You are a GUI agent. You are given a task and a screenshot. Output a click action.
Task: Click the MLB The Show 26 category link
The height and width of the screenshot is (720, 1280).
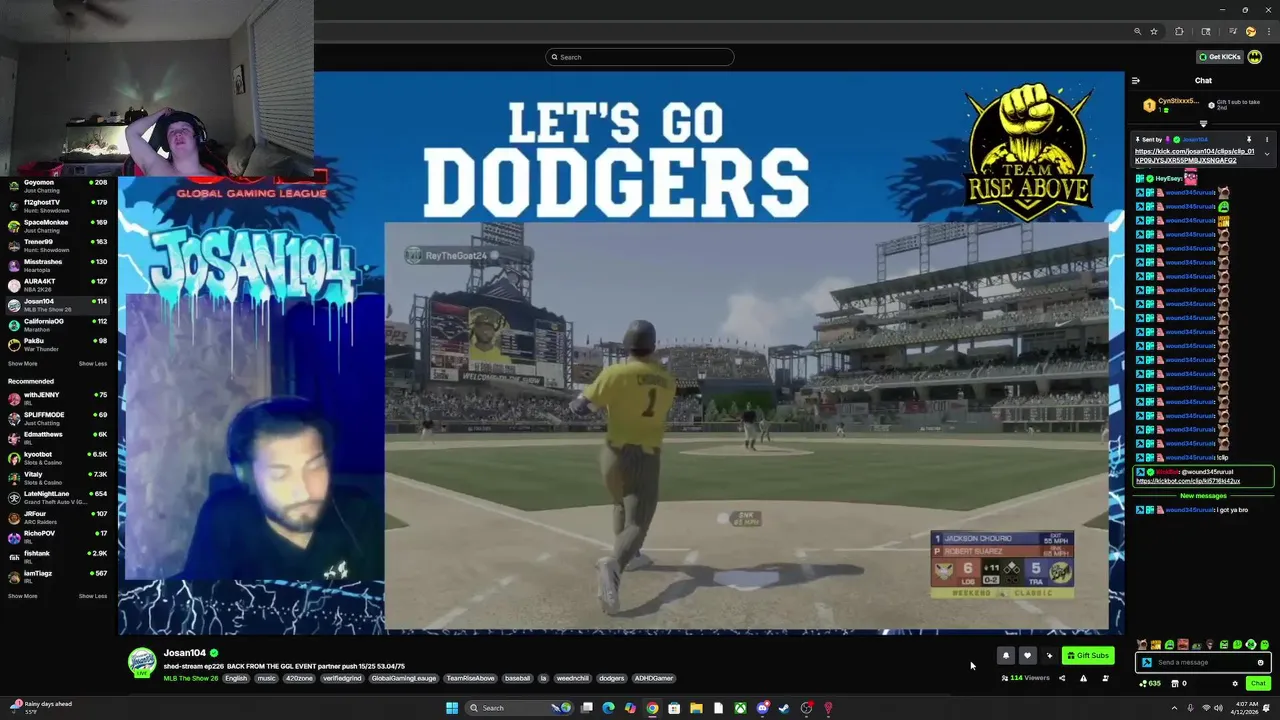coord(191,678)
